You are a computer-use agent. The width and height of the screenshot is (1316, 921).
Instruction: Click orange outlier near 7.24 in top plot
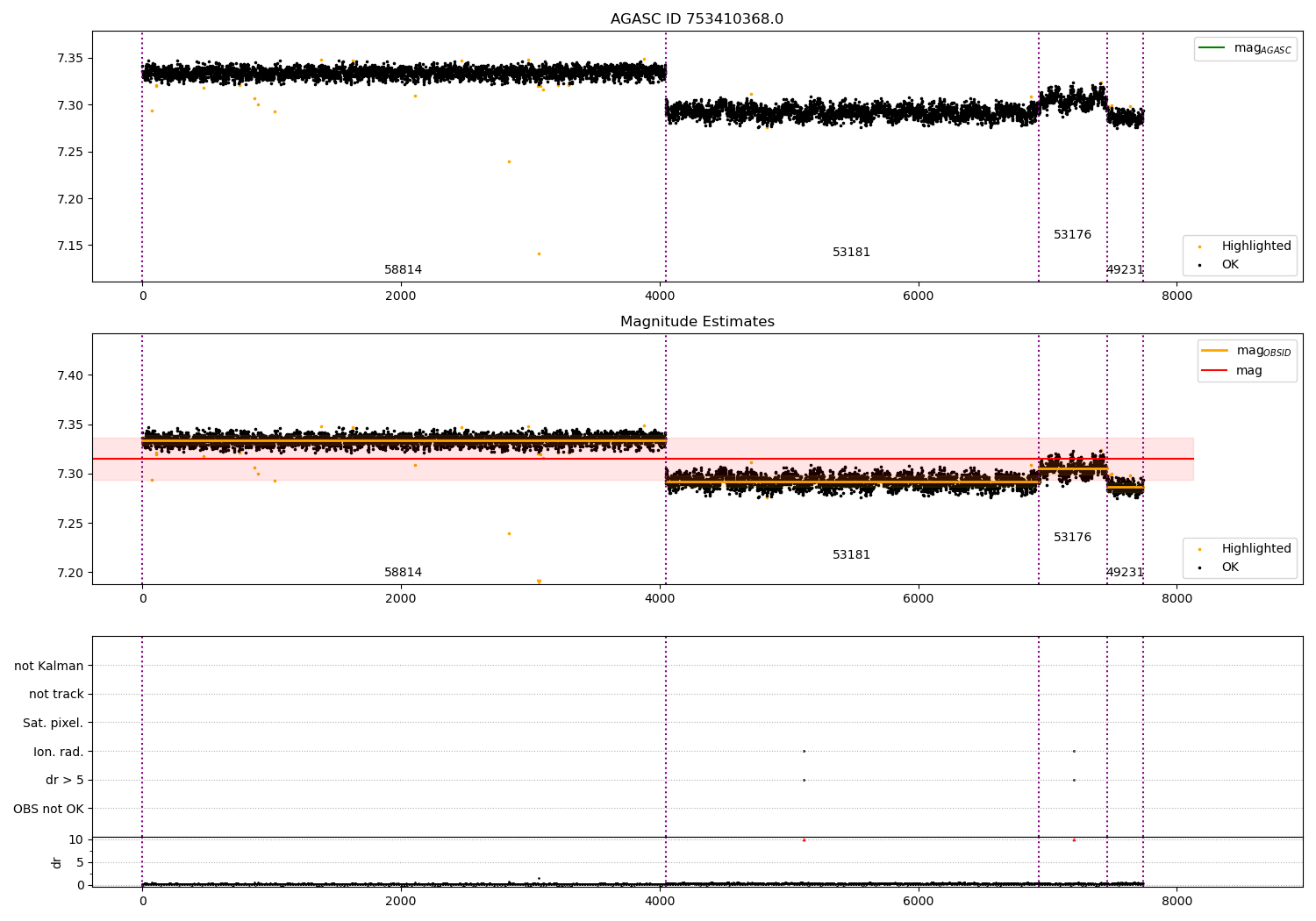pos(509,161)
